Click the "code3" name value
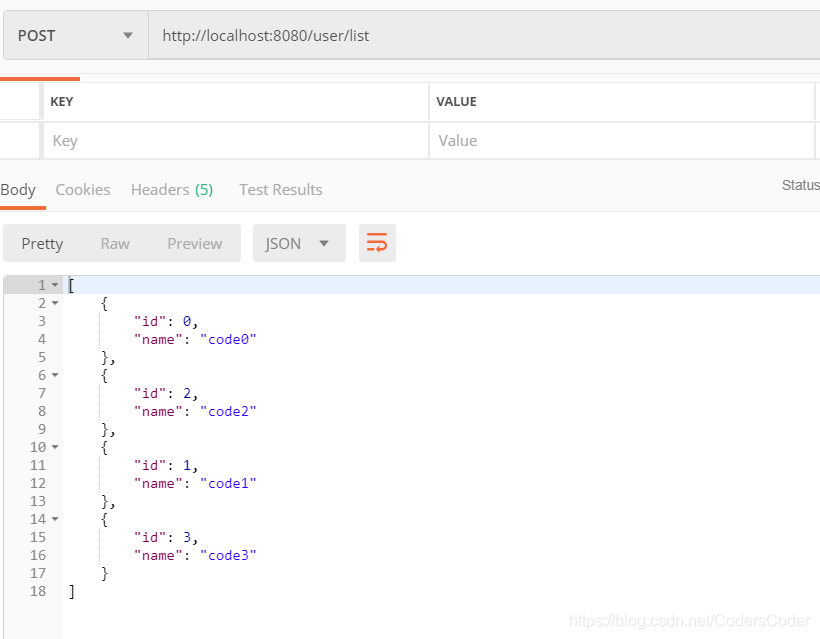Viewport: 820px width, 639px height. pyautogui.click(x=228, y=555)
